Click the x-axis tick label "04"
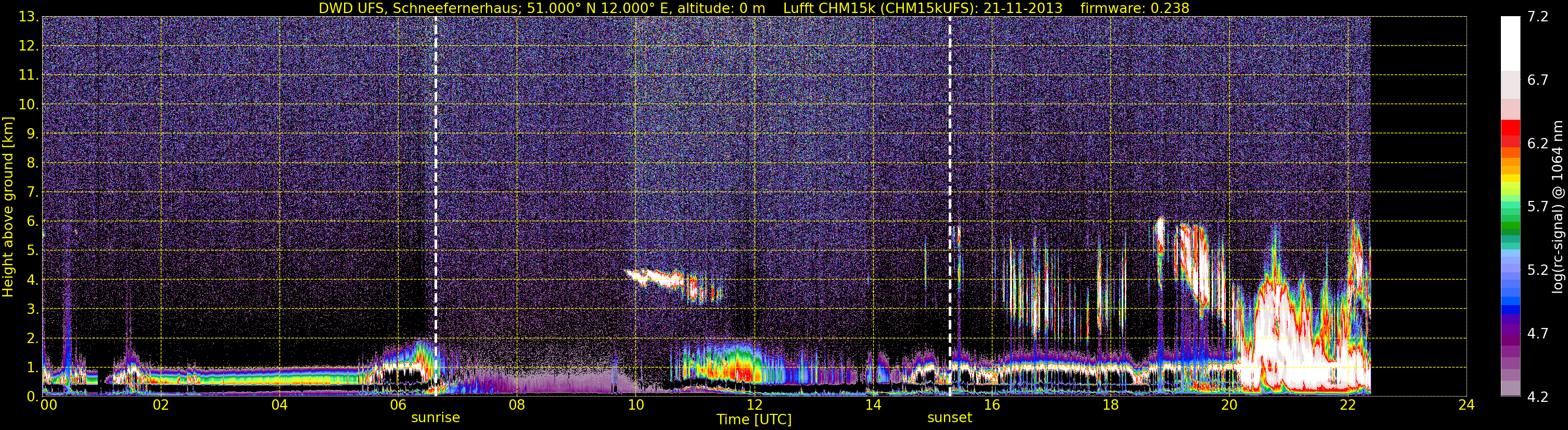Screen dimensions: 1568x430 pyautogui.click(x=279, y=406)
